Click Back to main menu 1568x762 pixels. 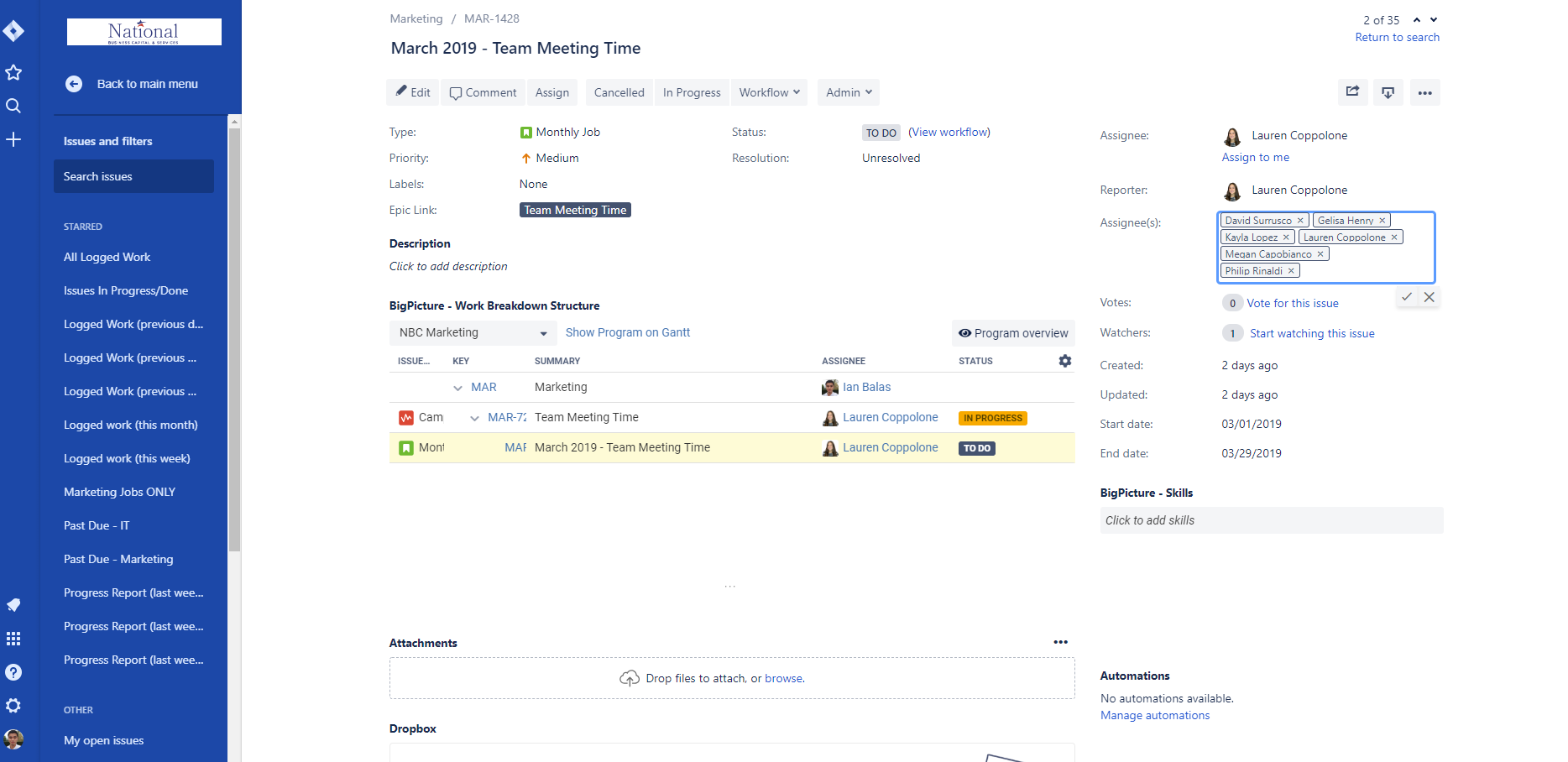pos(148,84)
